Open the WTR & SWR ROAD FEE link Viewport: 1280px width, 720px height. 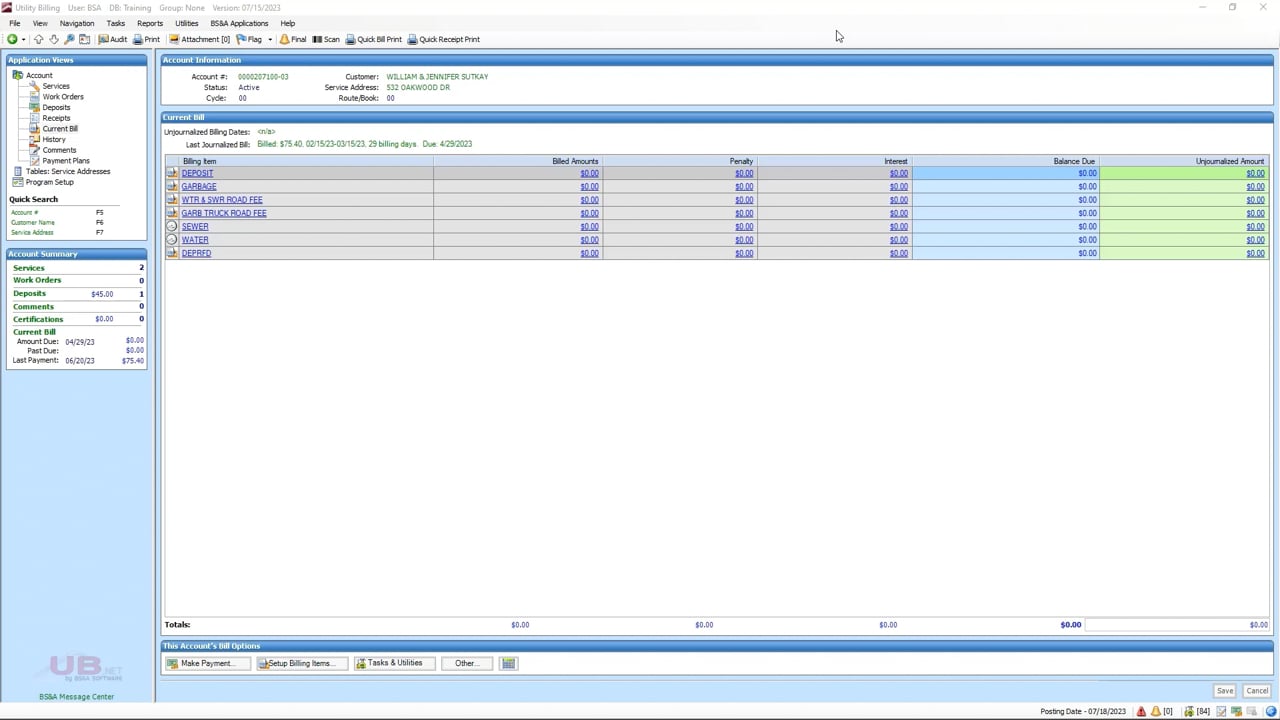coord(222,200)
